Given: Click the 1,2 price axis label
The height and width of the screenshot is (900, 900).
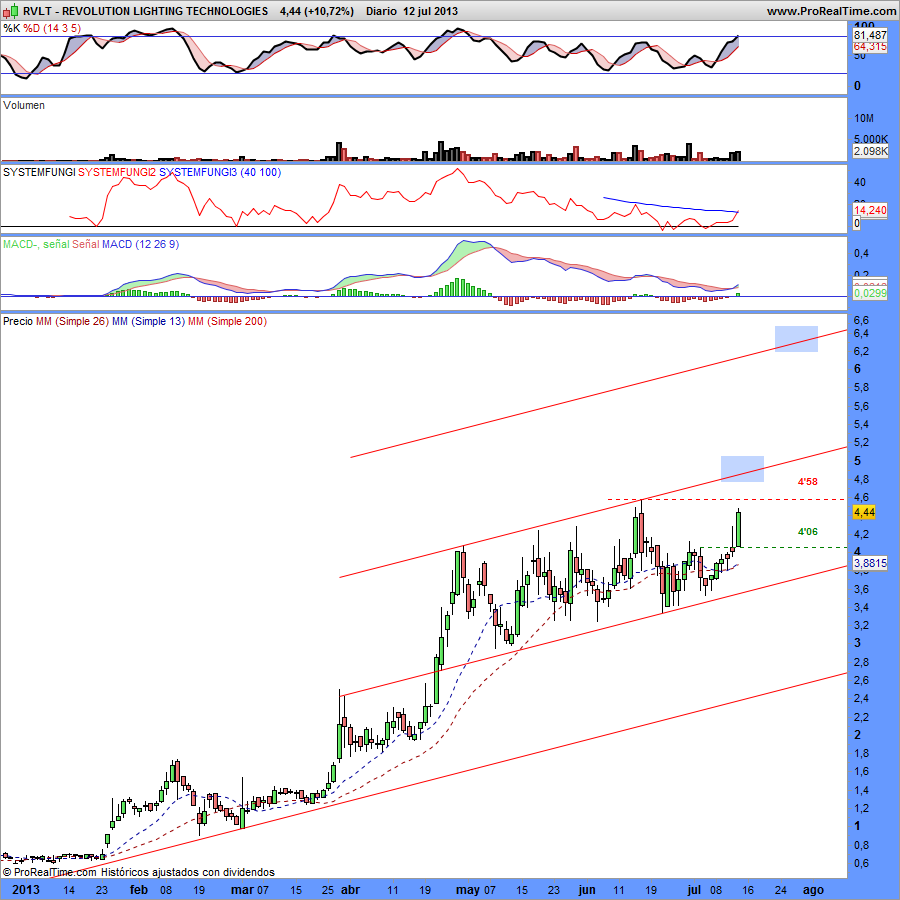Looking at the screenshot, I should (x=862, y=808).
